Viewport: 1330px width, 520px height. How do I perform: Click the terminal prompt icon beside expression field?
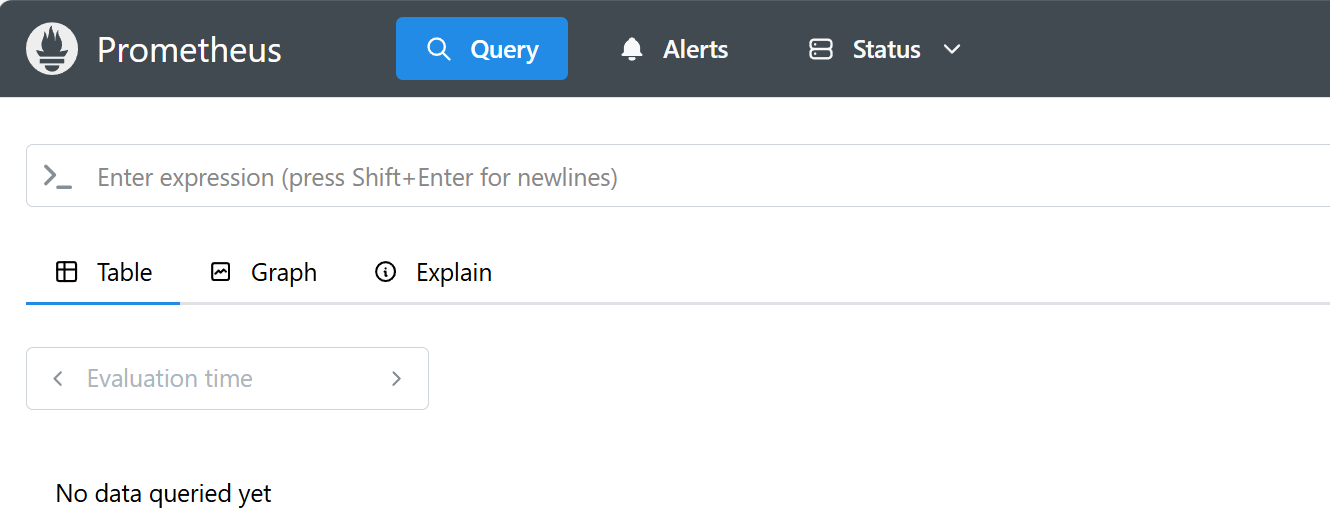tap(58, 177)
